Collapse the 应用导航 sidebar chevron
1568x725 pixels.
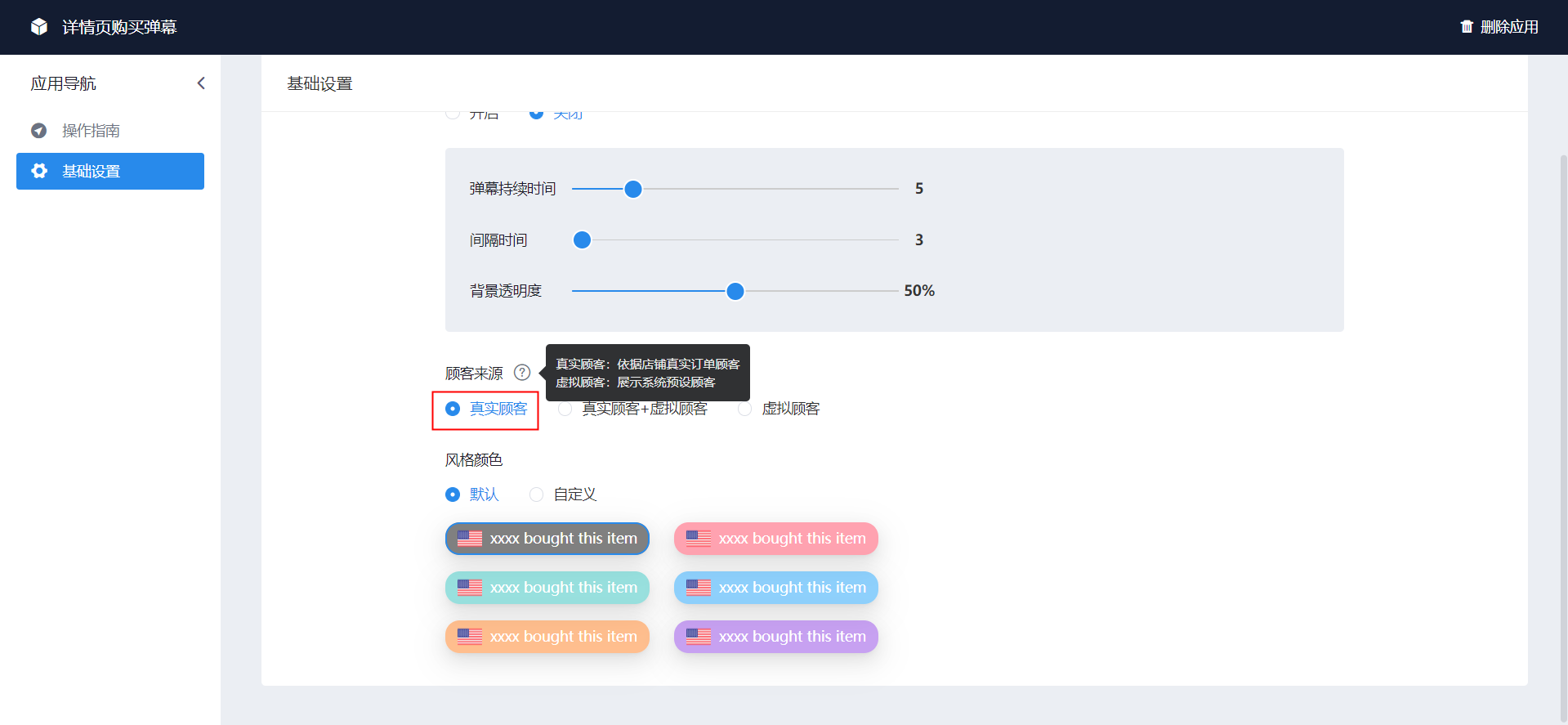pyautogui.click(x=201, y=83)
